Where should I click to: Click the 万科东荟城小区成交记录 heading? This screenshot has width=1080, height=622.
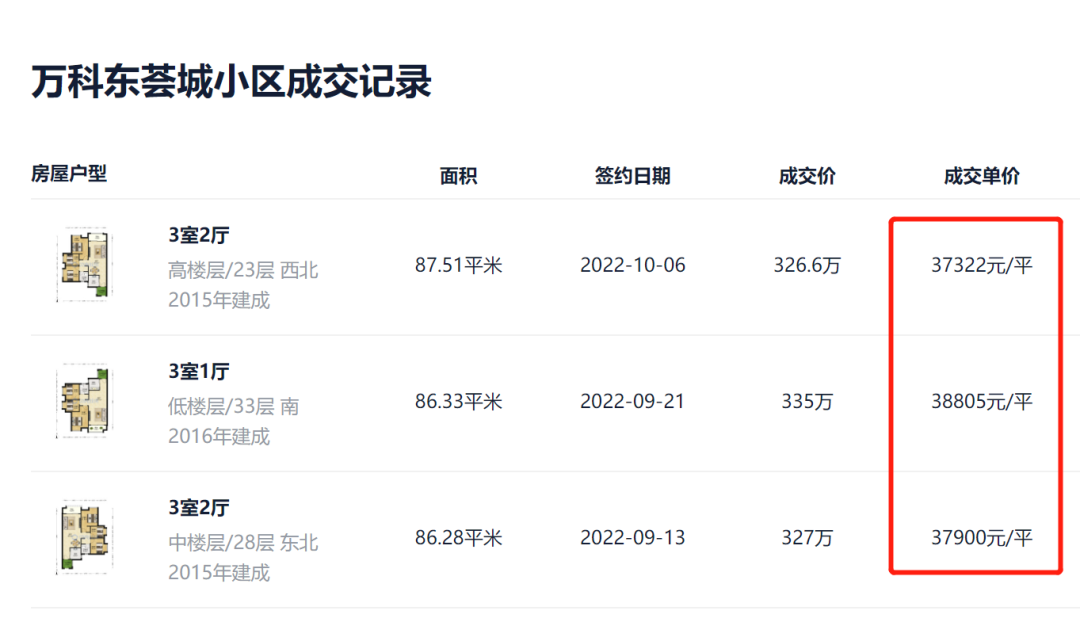(231, 82)
